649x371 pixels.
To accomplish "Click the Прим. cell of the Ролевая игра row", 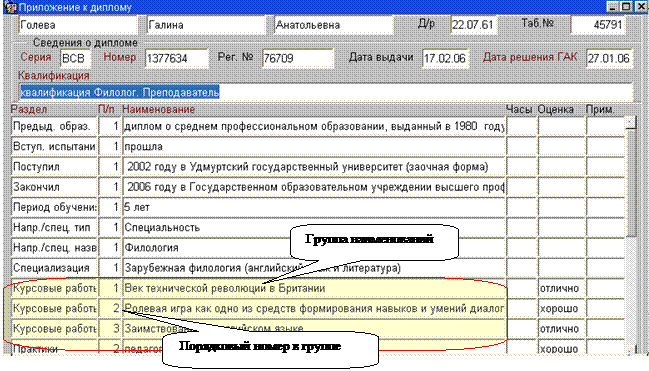I will [x=605, y=309].
